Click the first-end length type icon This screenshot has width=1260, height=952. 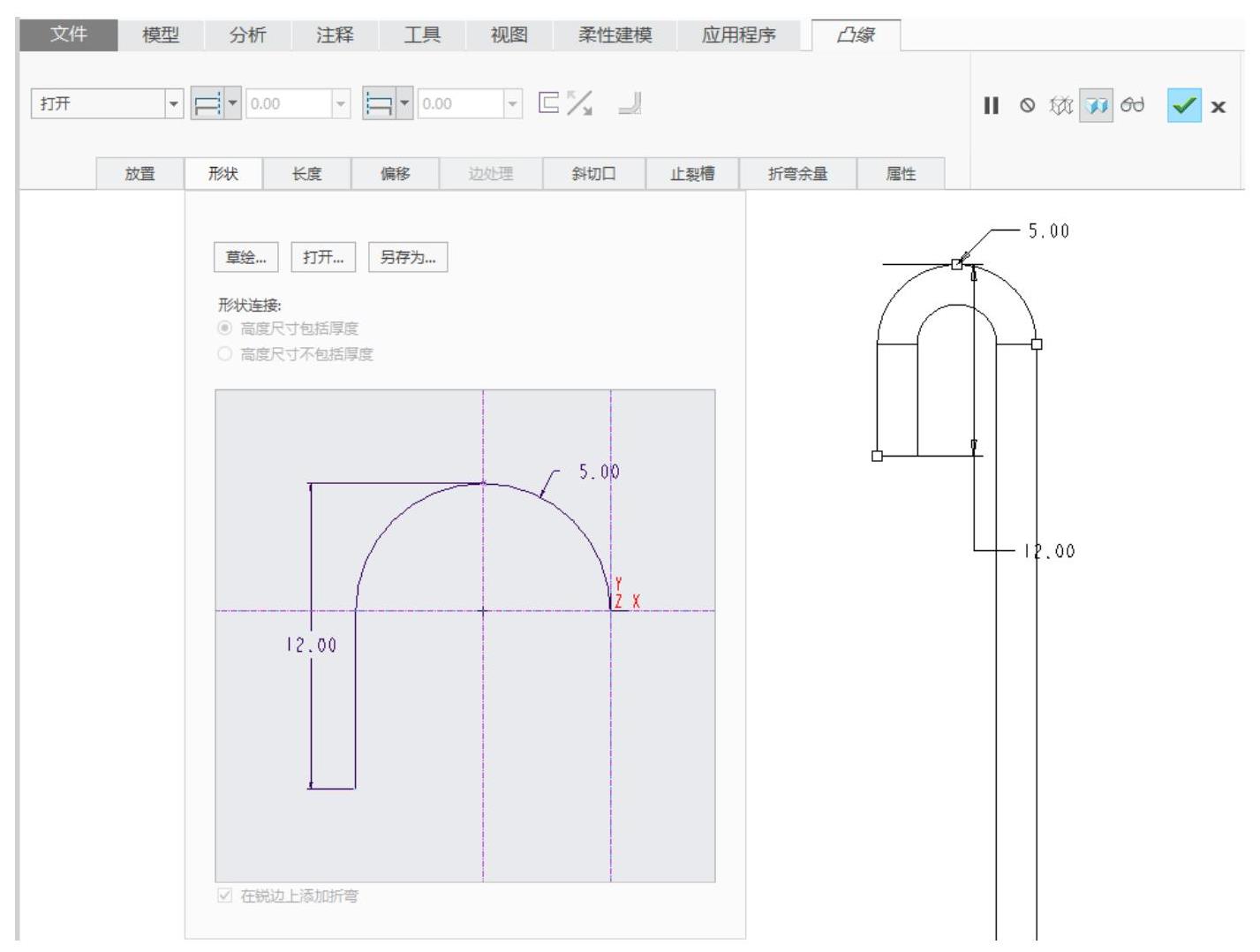pyautogui.click(x=206, y=104)
